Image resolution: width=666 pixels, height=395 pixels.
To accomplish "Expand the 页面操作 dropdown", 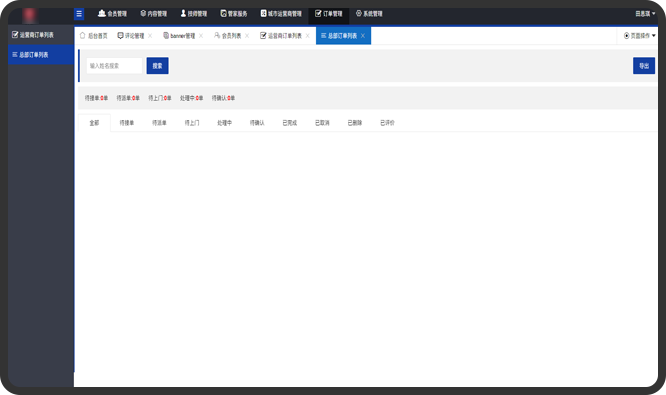I will [639, 36].
